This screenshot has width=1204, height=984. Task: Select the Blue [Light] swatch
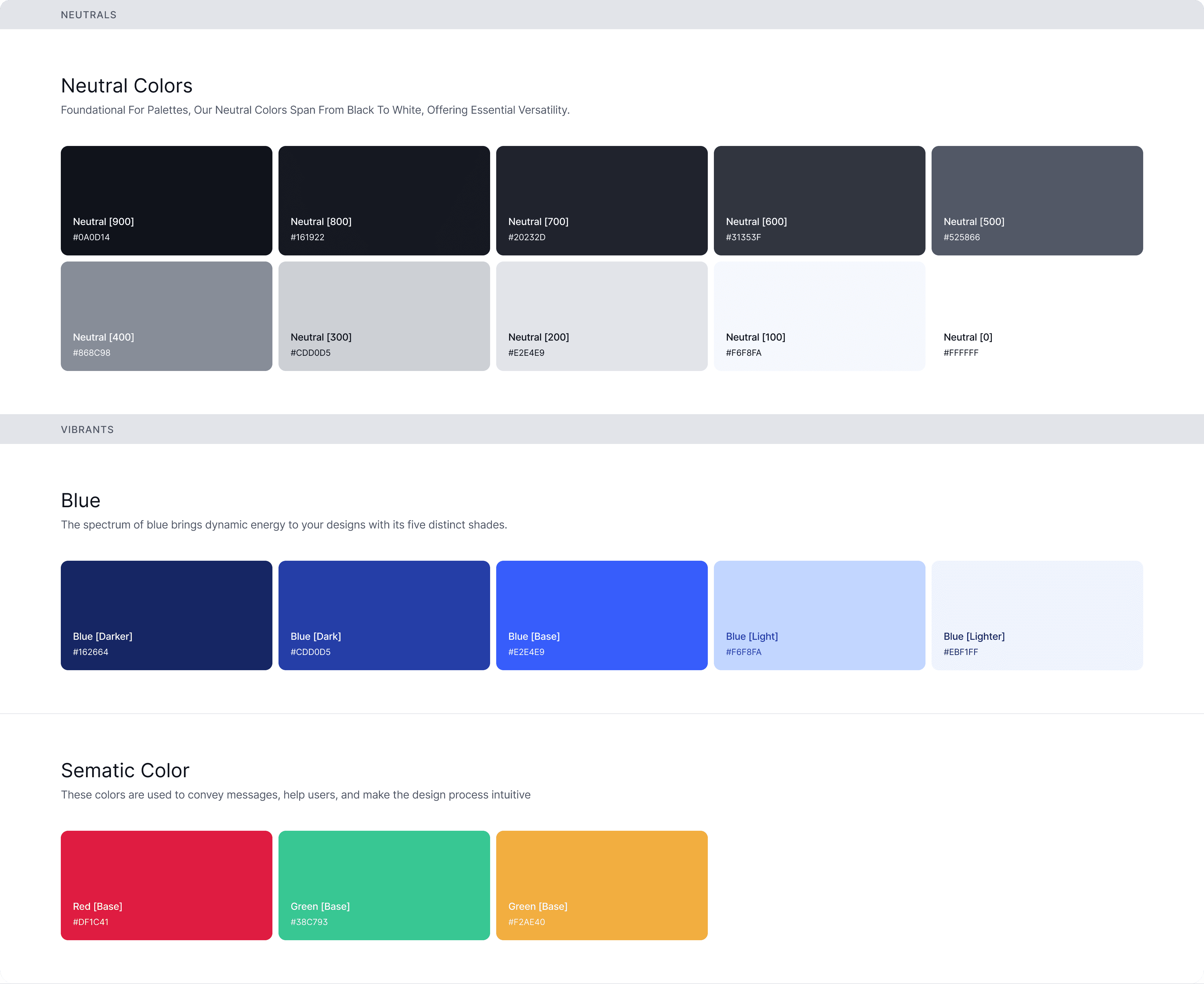click(819, 615)
